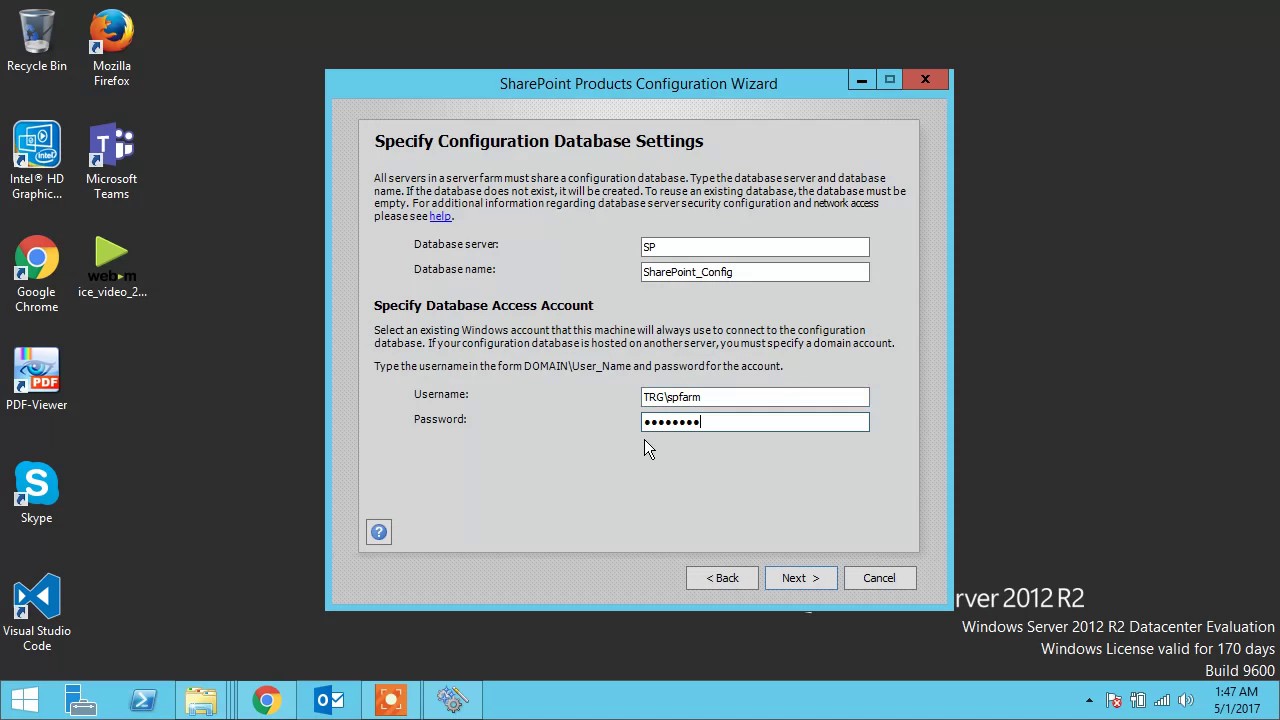Click the 'Database name:' label
Screen dimensions: 1280x720
455,269
